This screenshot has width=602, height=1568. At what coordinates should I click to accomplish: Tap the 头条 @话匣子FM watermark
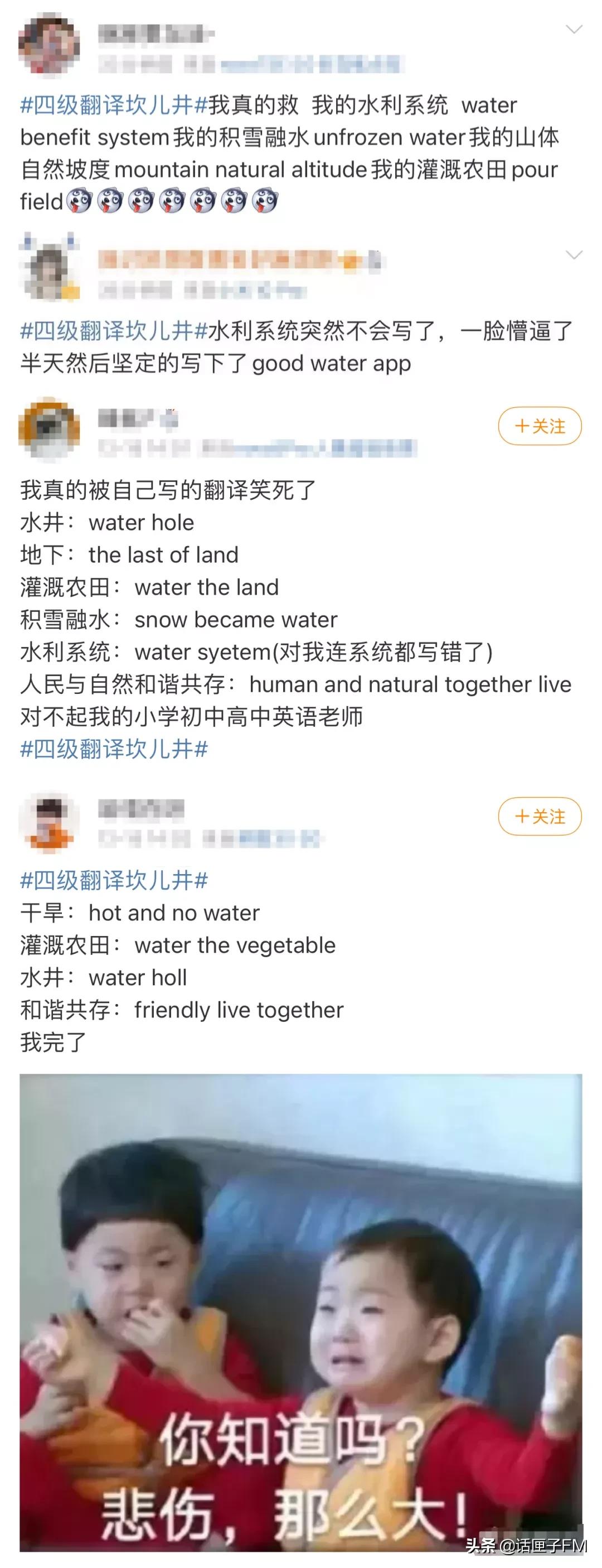(x=526, y=1545)
